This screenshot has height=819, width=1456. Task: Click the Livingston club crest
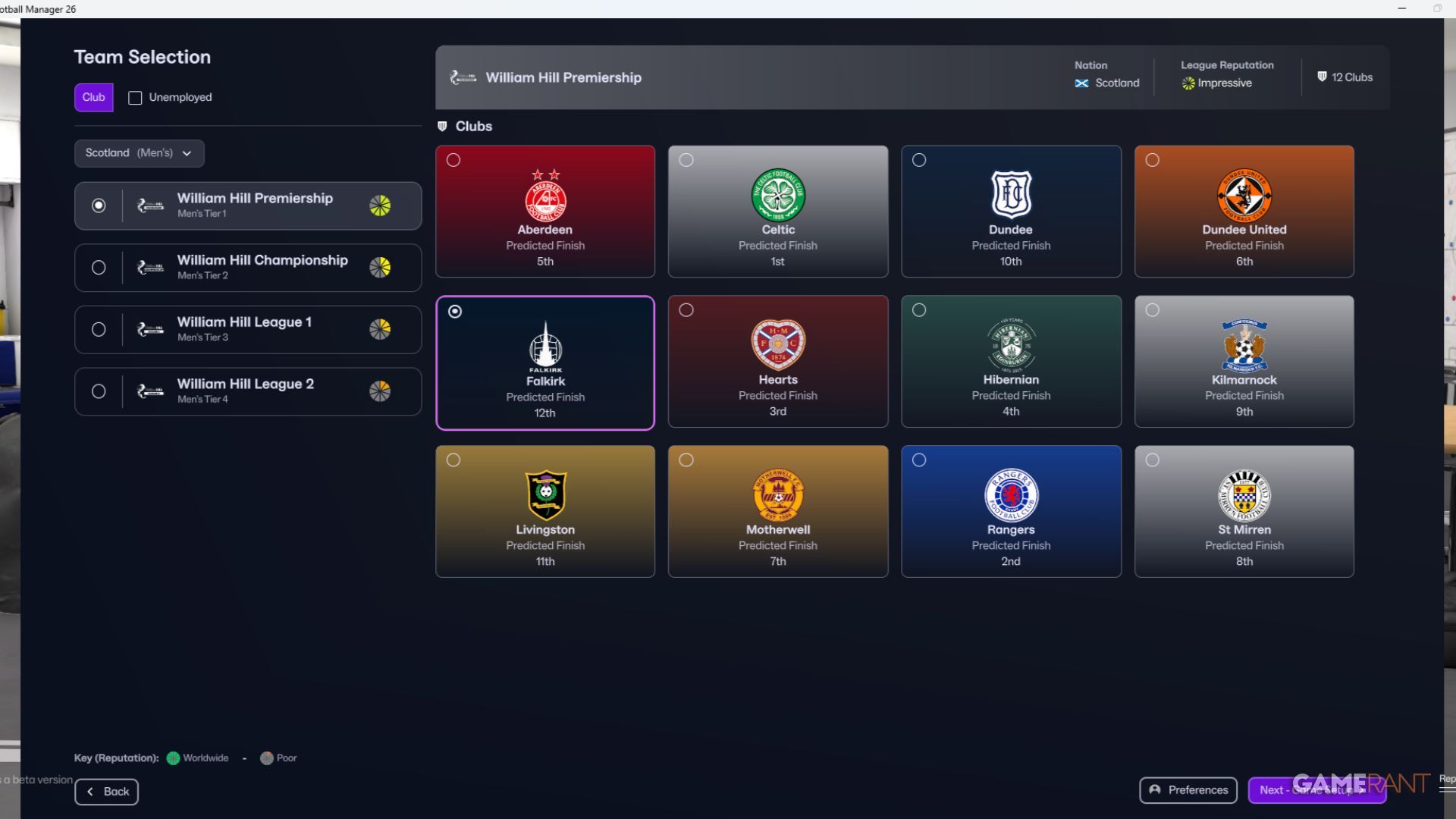[545, 494]
